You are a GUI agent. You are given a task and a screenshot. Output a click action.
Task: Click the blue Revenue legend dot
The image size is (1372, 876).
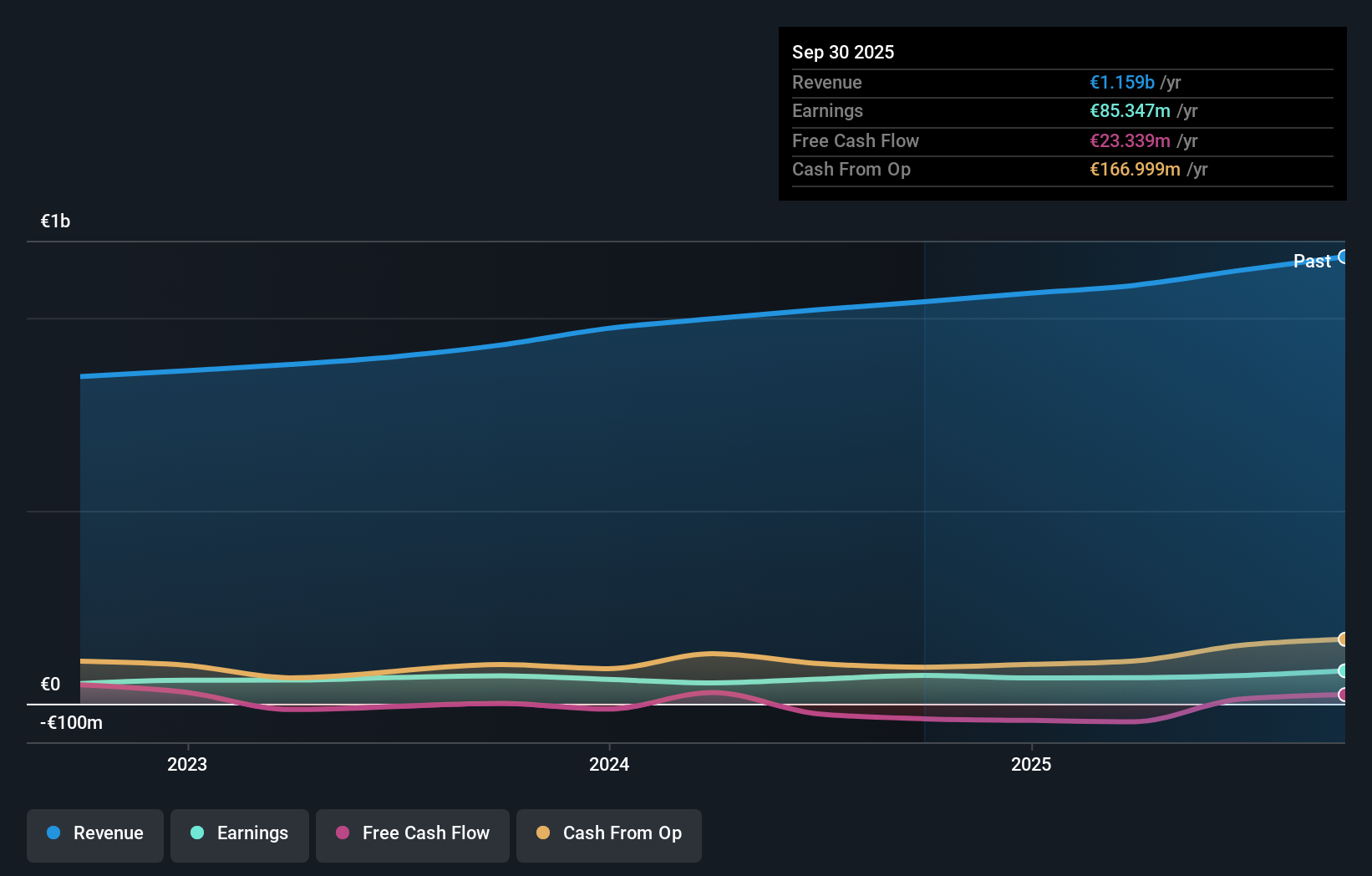point(52,833)
